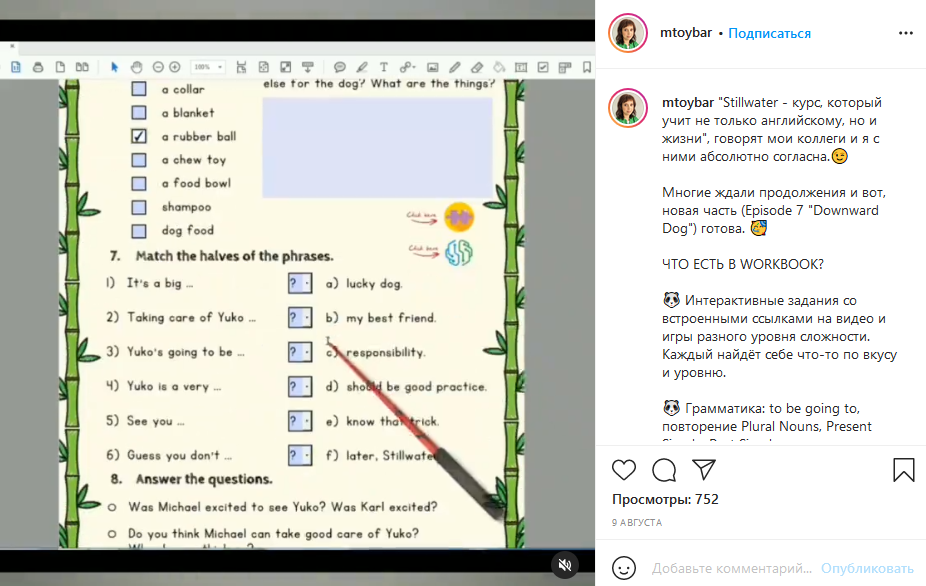Click the print icon in PDF toolbar
The image size is (926, 586).
tap(38, 67)
